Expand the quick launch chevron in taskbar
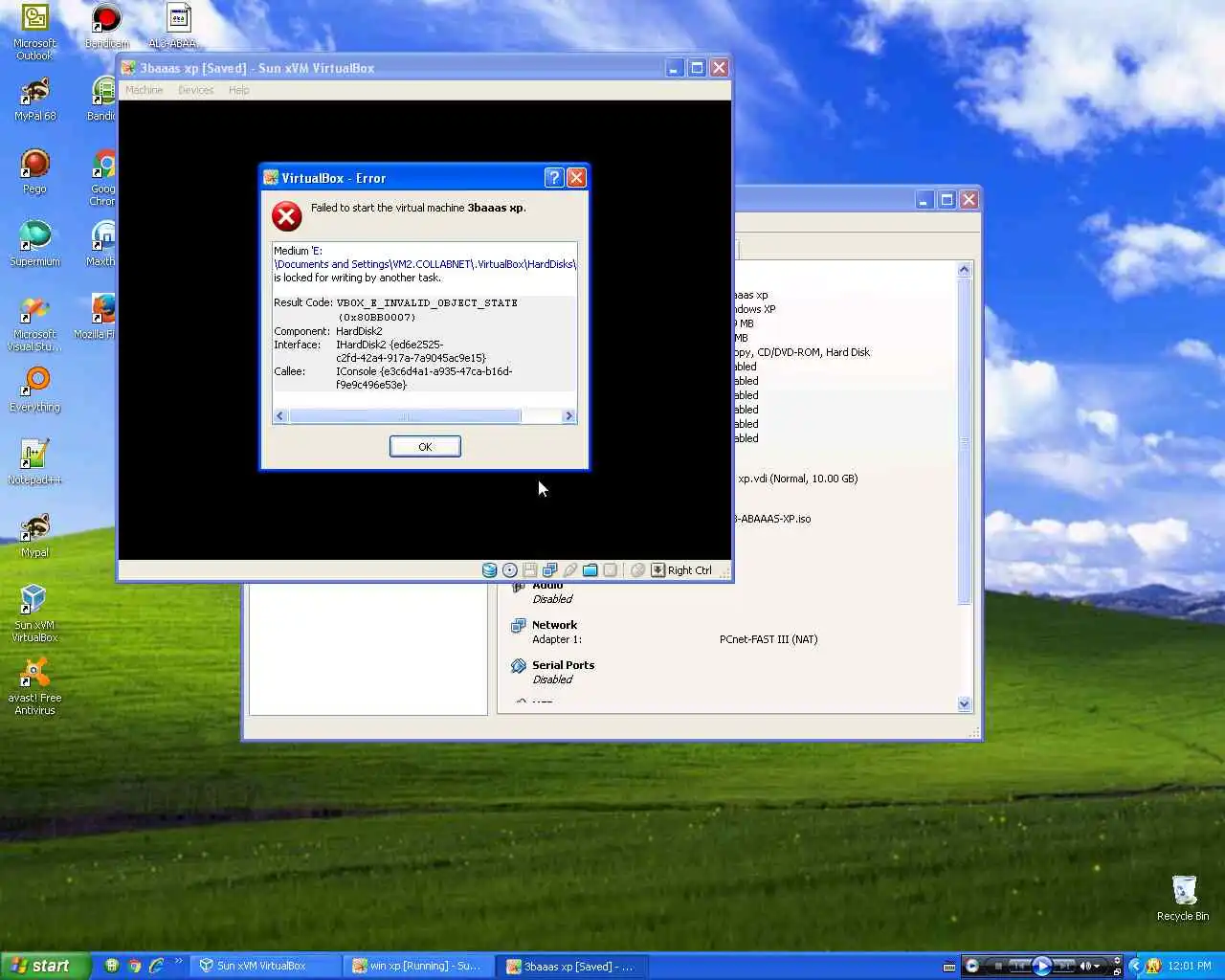The image size is (1225, 980). click(x=178, y=963)
